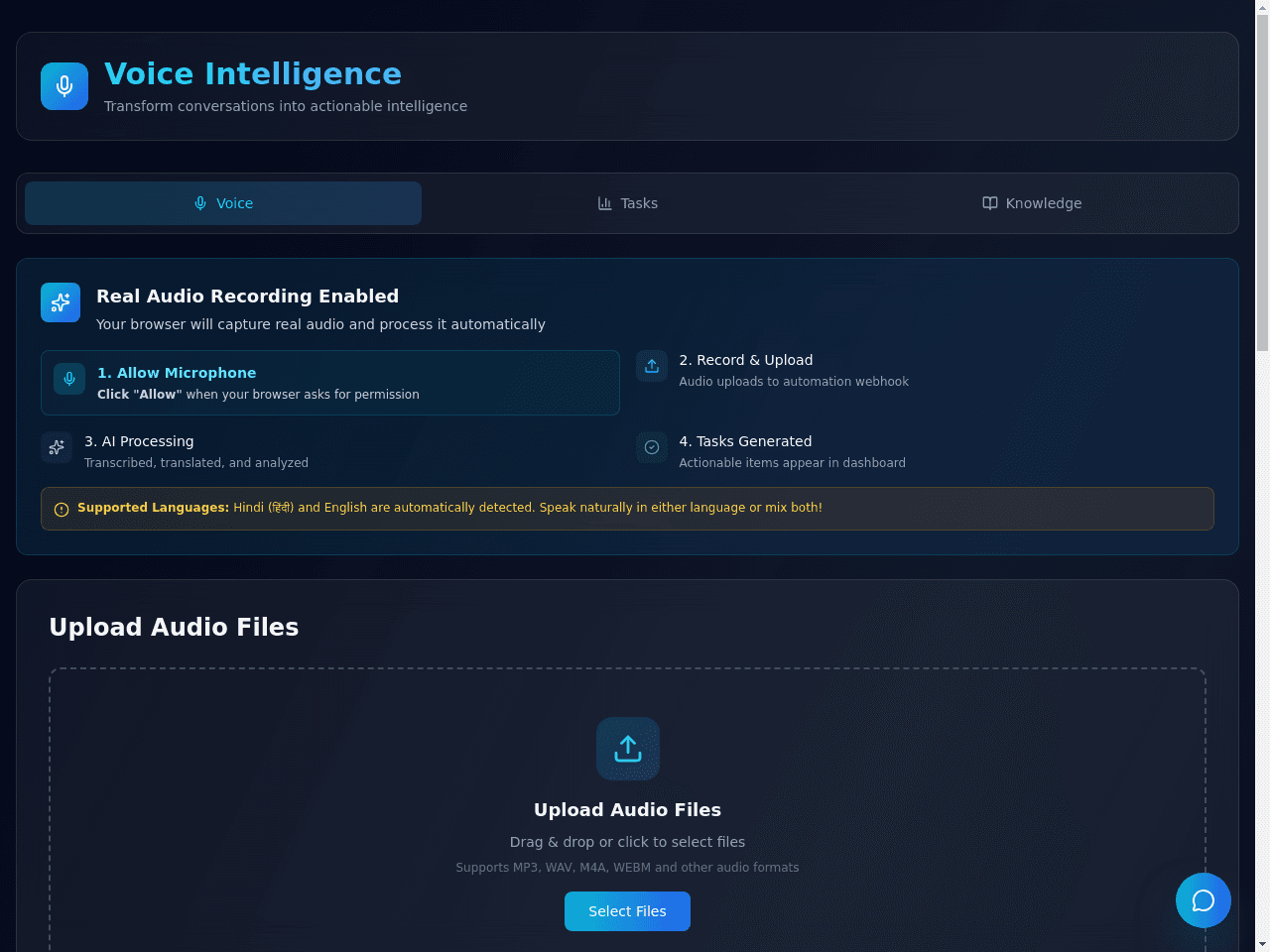Click the Supported Languages notice text
Screen dimensions: 1270x952
point(449,508)
